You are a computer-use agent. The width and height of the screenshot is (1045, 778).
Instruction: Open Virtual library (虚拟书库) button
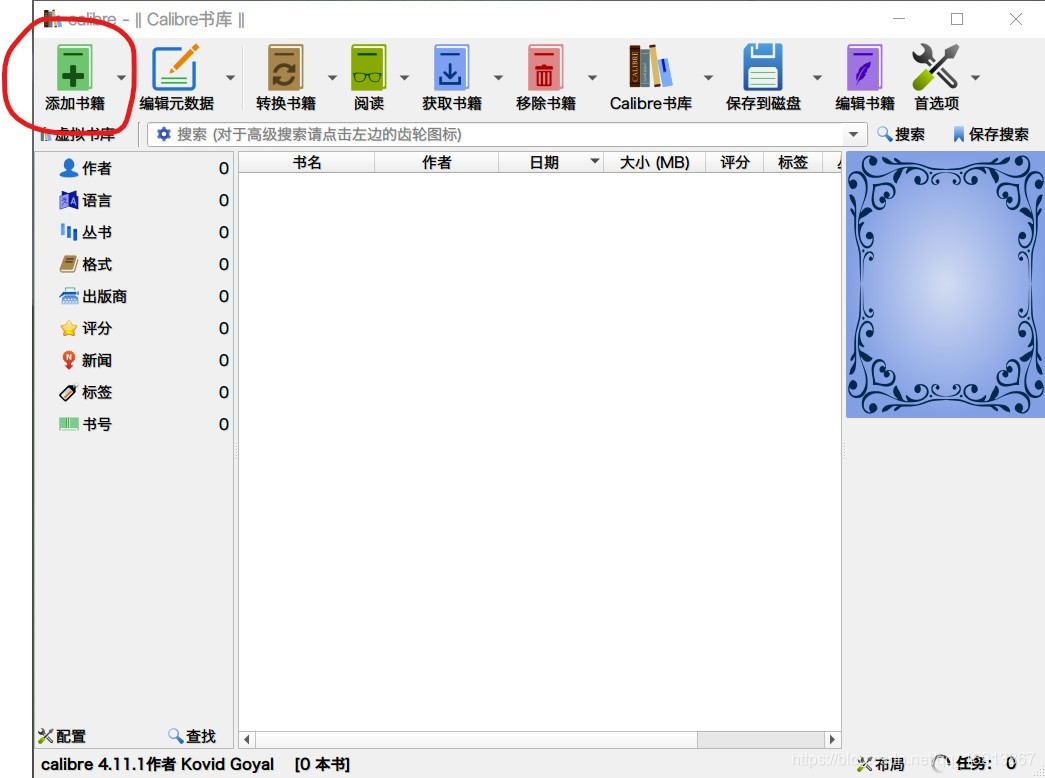pos(77,134)
